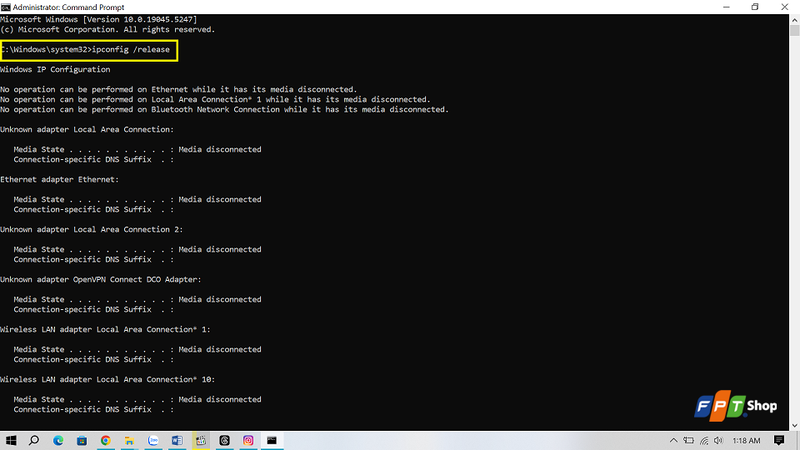Viewport: 800px width, 450px height.
Task: Click the 'Administrator: Command Prompt' title text
Action: pos(68,7)
